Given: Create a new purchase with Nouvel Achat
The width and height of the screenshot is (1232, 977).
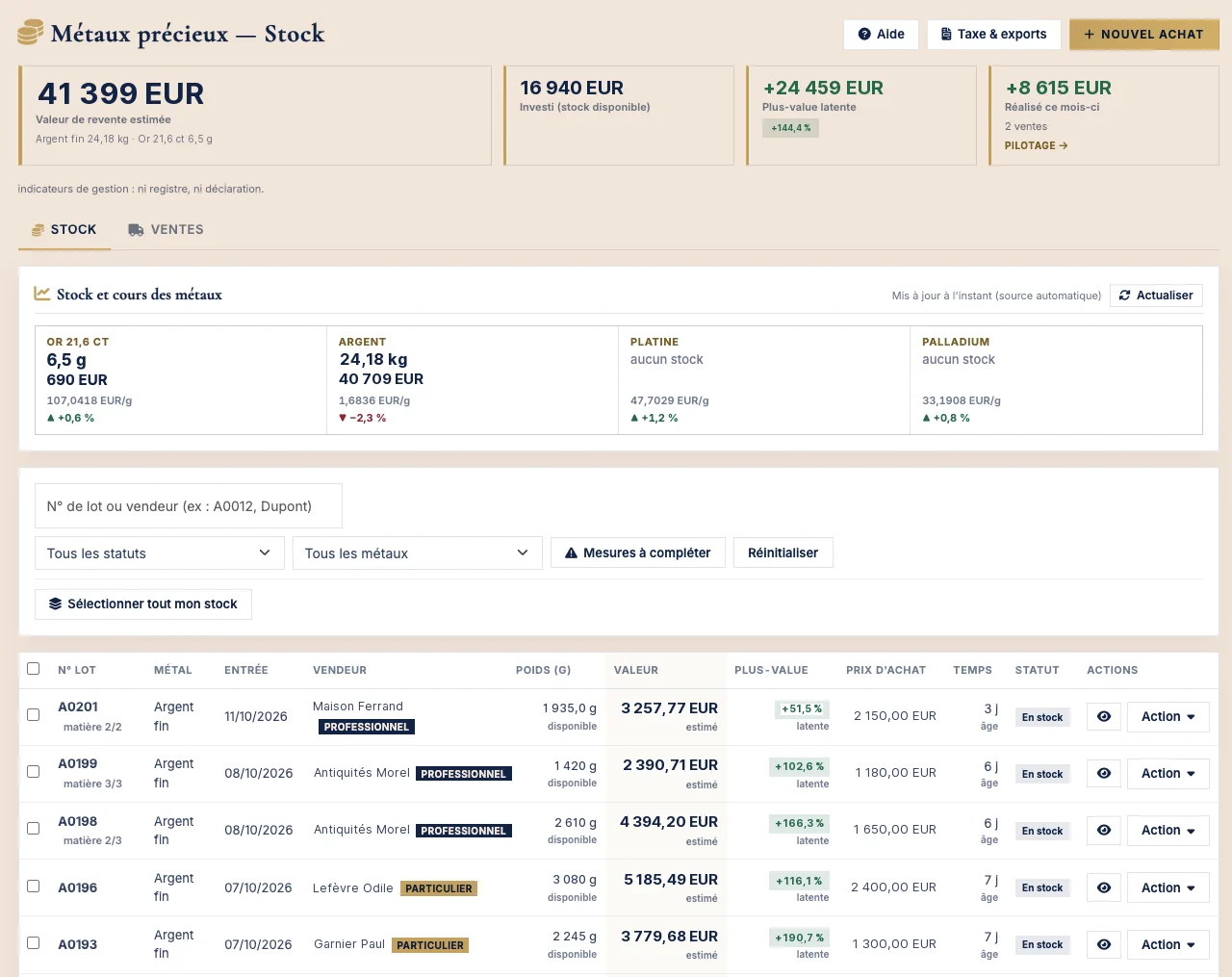Looking at the screenshot, I should pyautogui.click(x=1144, y=34).
